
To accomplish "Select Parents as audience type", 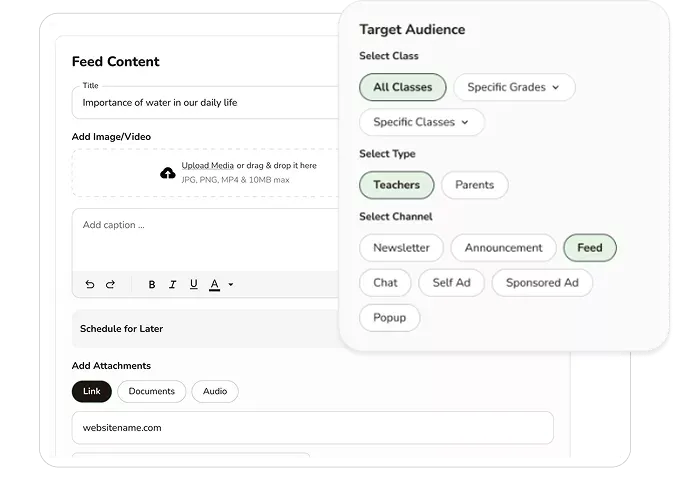I will tap(474, 185).
